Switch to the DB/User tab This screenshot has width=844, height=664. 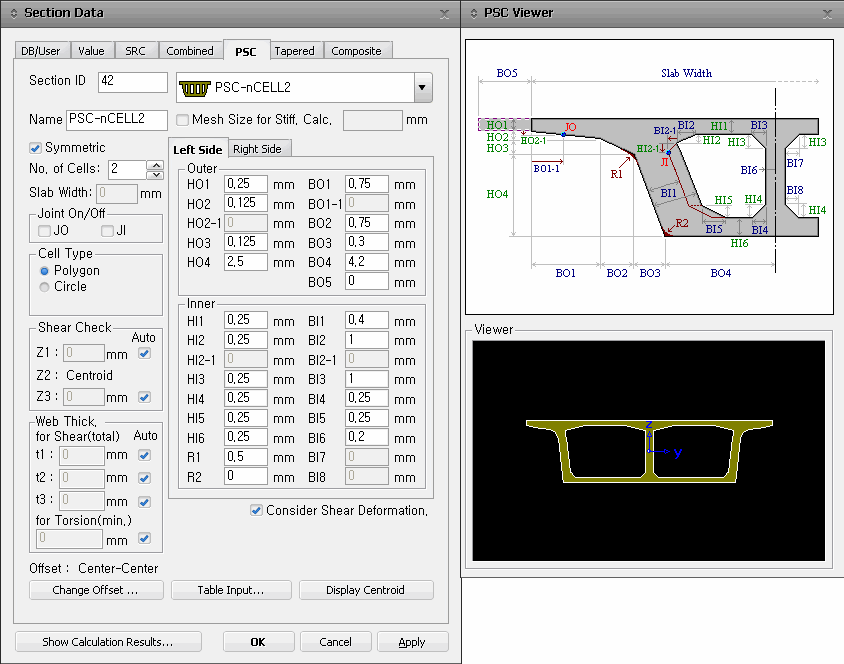click(41, 51)
